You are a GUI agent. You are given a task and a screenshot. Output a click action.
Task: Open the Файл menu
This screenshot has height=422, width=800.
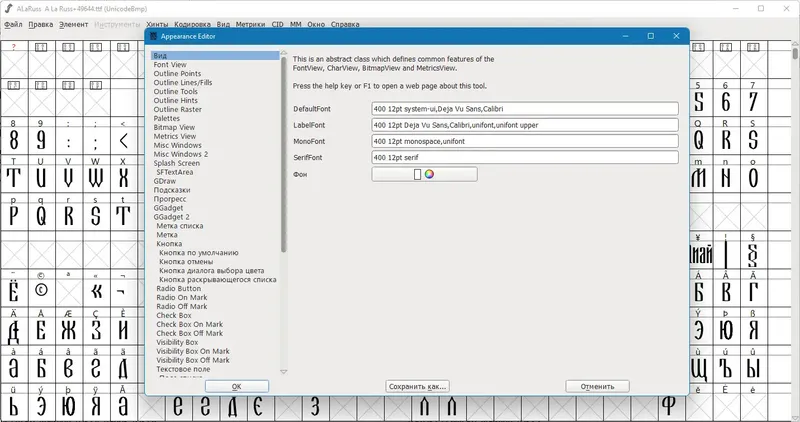point(13,24)
